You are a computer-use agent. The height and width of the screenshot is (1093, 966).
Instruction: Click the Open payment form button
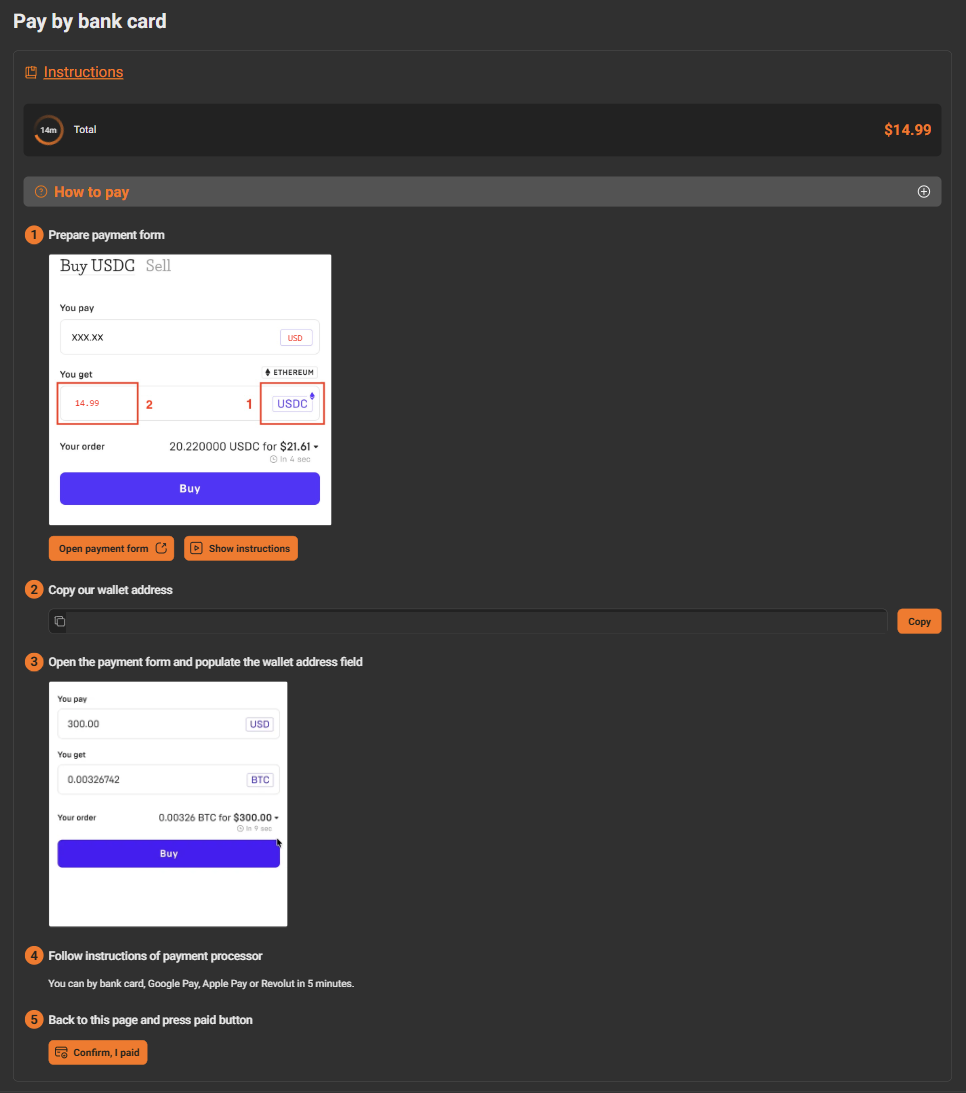click(x=112, y=549)
